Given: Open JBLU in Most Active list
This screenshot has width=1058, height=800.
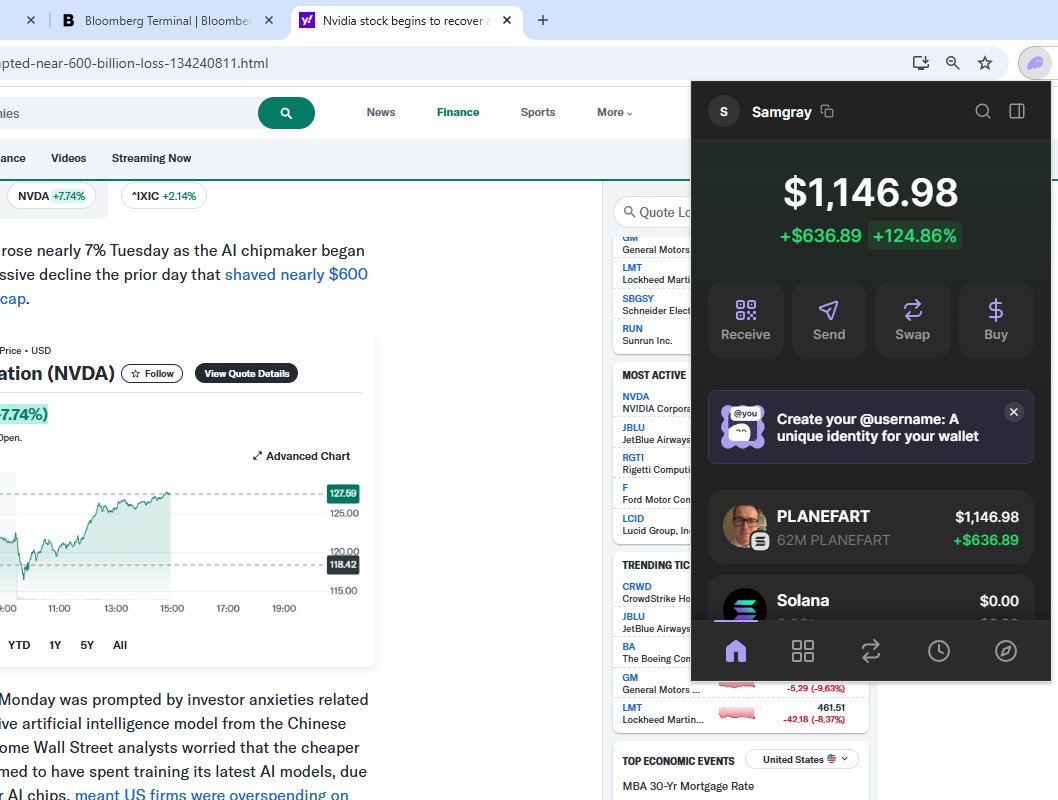Looking at the screenshot, I should pos(634,428).
